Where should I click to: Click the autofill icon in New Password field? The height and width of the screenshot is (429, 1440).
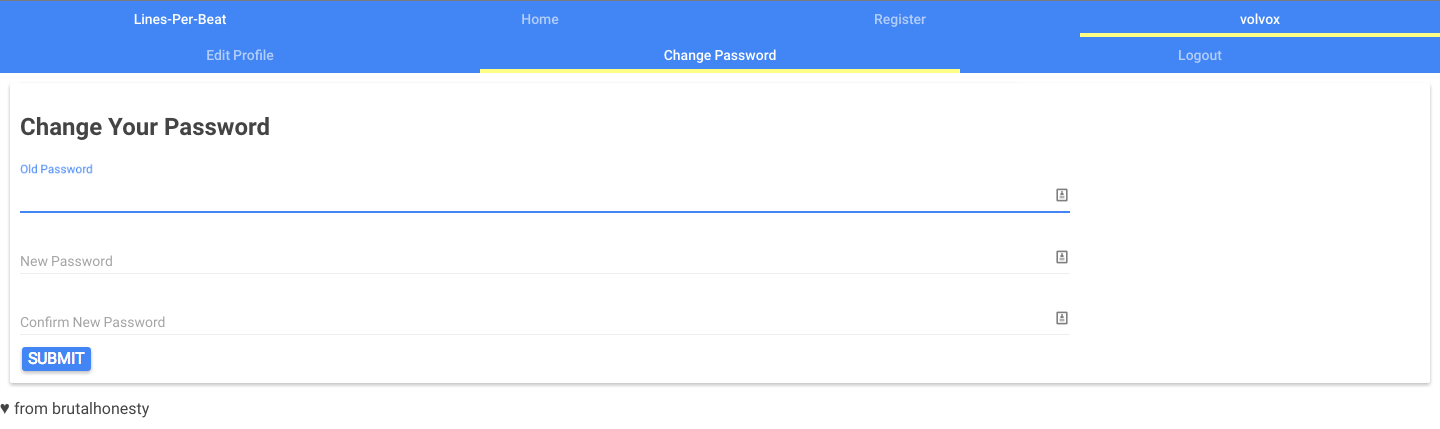click(1062, 257)
